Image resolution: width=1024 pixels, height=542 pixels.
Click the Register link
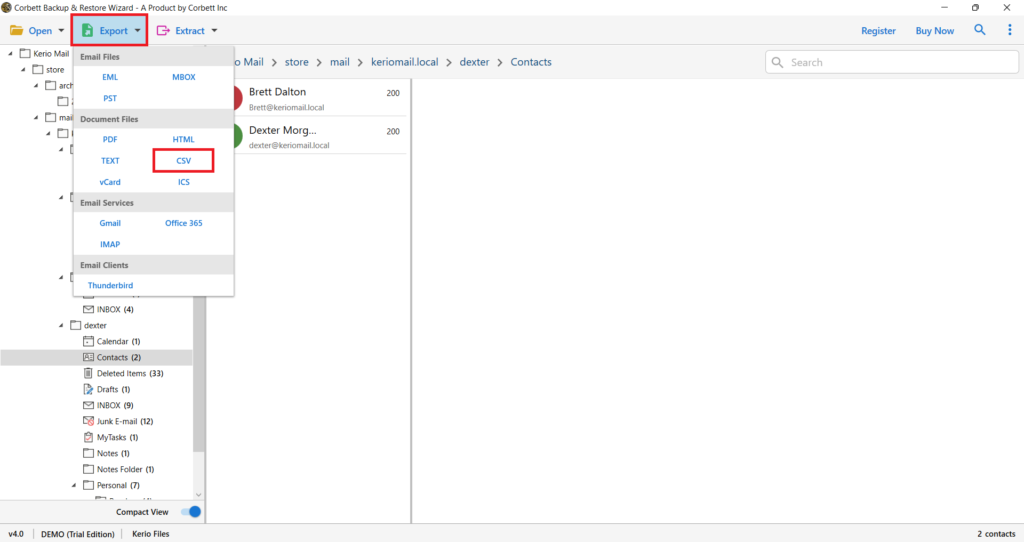[x=878, y=31]
